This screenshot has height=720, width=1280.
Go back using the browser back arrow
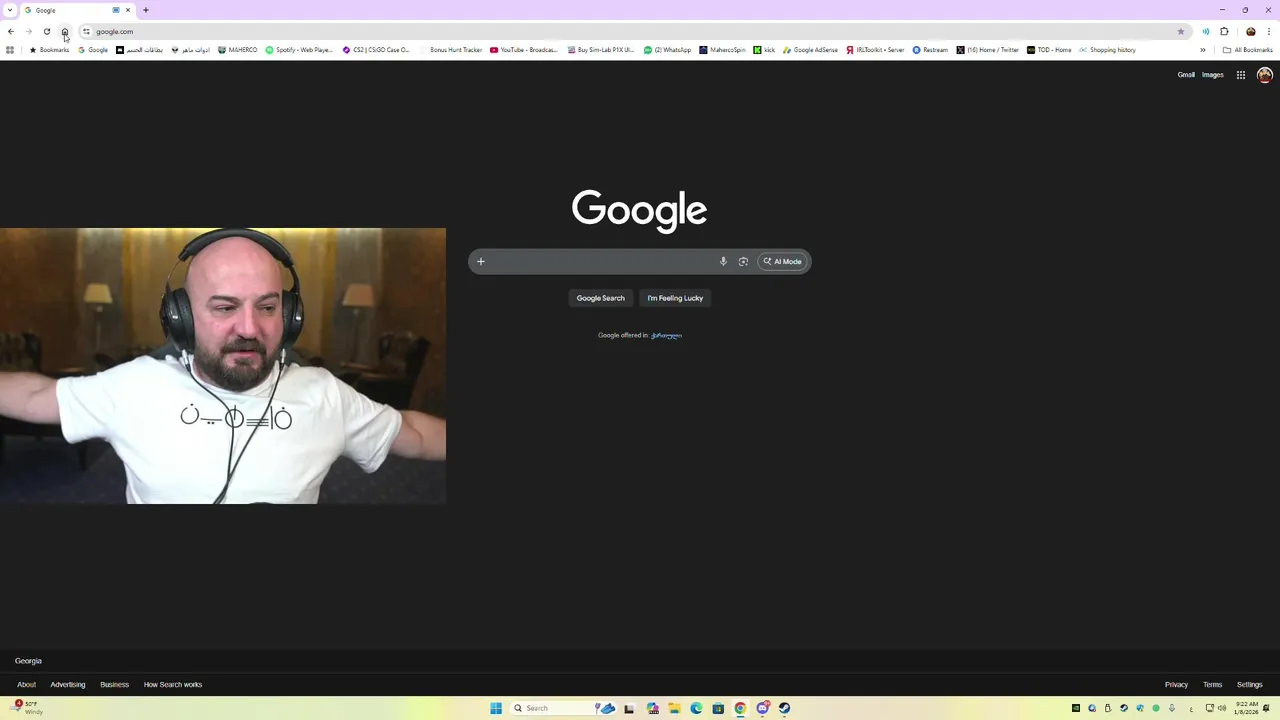tap(11, 31)
